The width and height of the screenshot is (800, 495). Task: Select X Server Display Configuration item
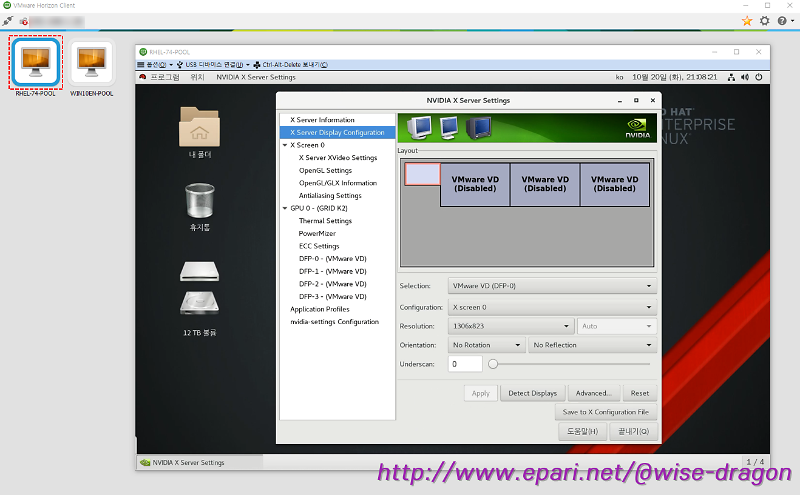(338, 133)
